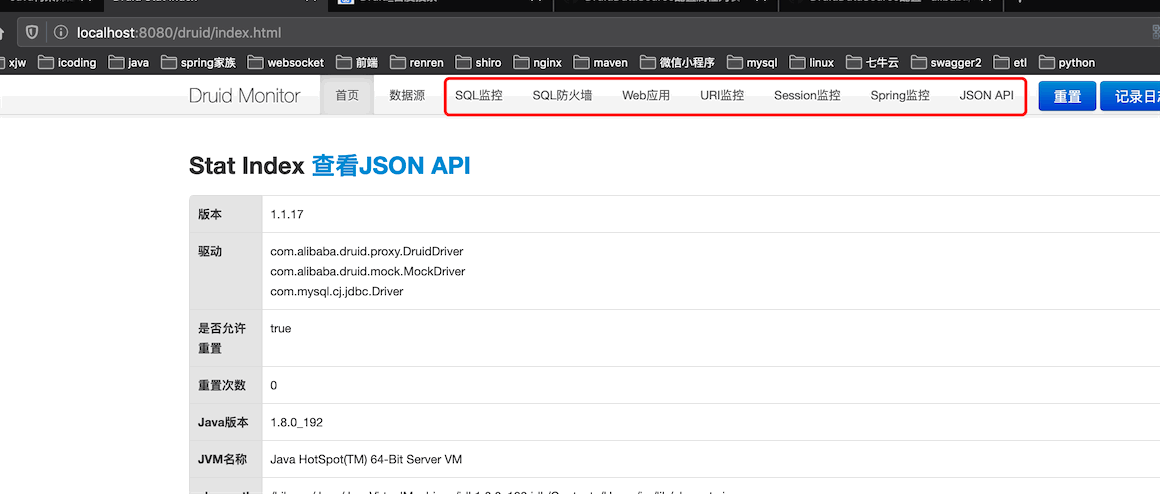Image resolution: width=1160 pixels, height=494 pixels.
Task: Follow the 查看JSON API heading link
Action: [391, 166]
